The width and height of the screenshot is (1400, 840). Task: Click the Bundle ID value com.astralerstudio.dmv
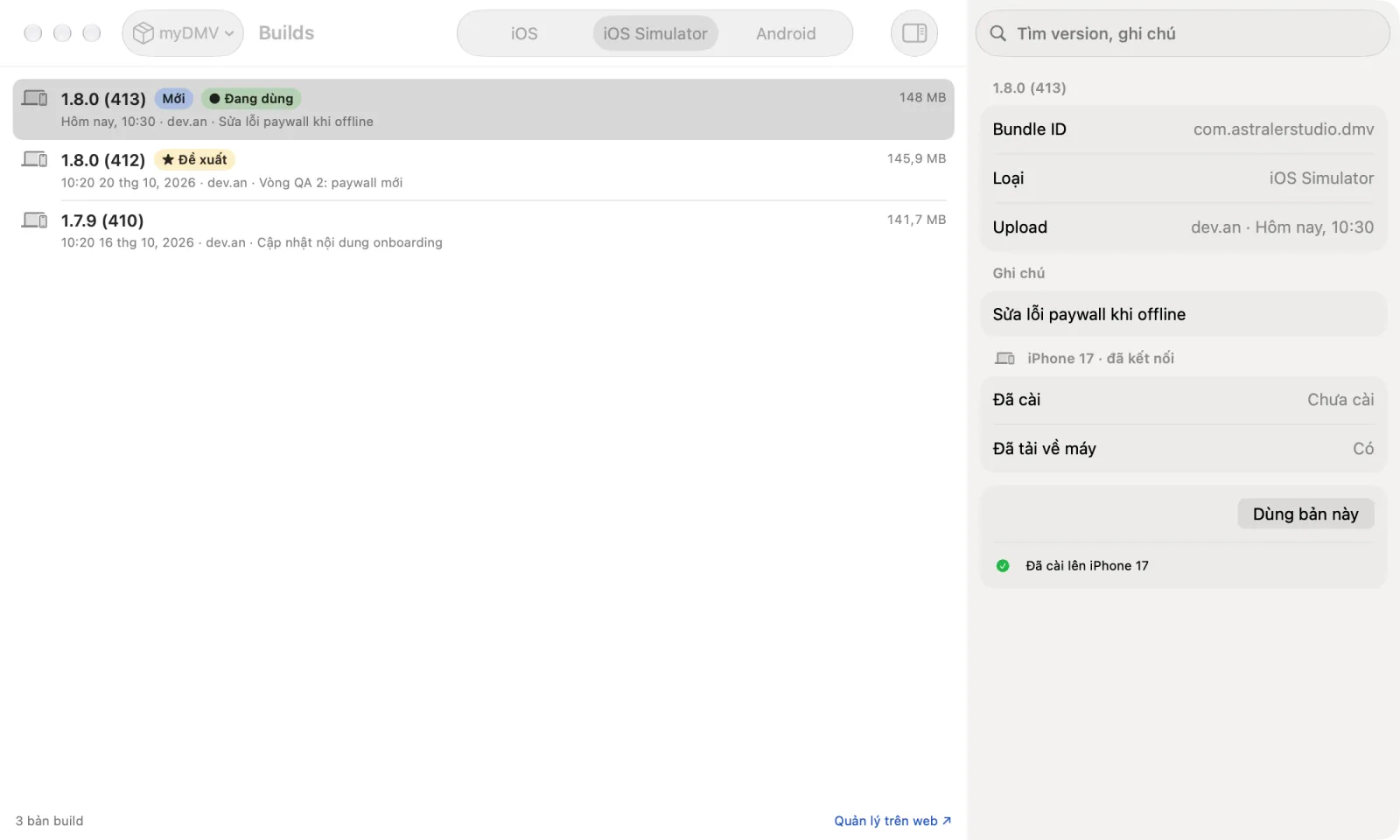1284,129
